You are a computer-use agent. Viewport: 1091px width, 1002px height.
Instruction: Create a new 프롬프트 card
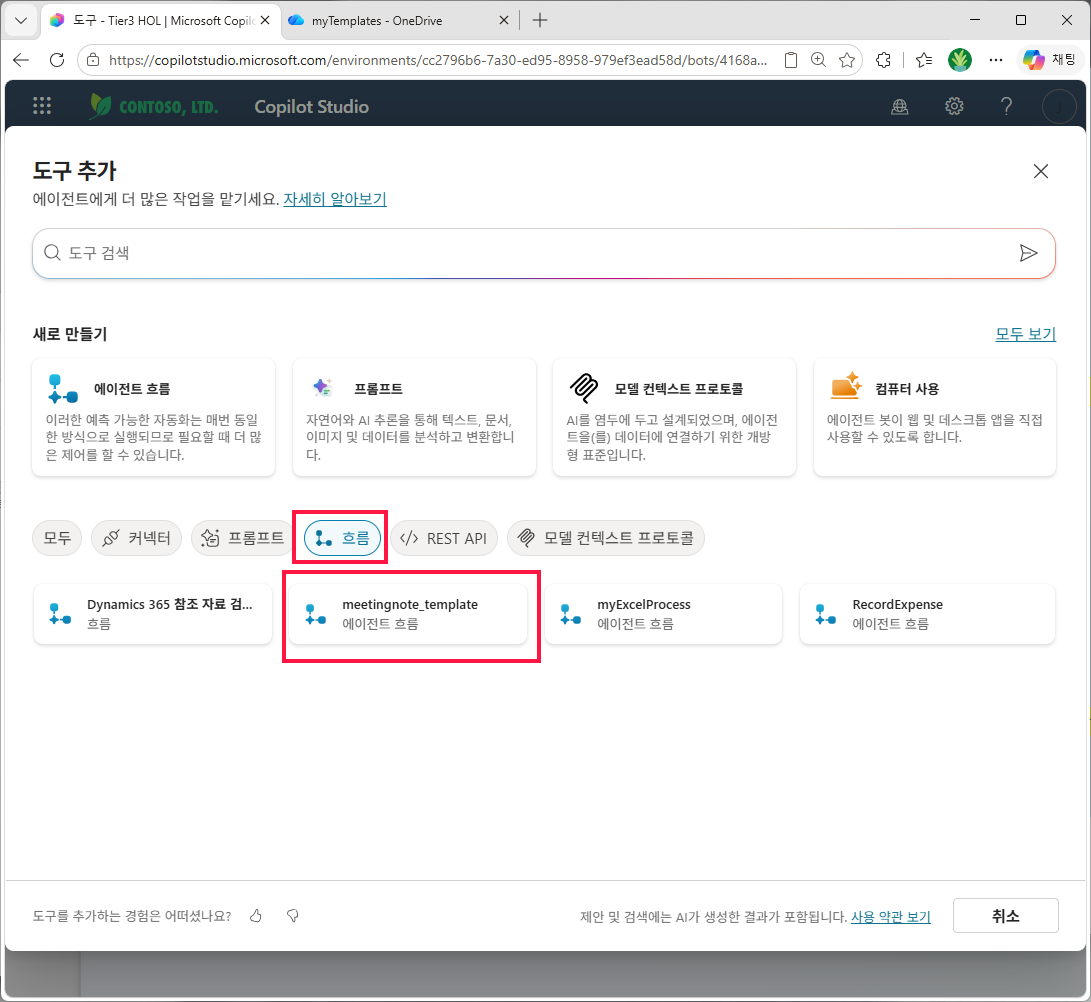coord(414,418)
